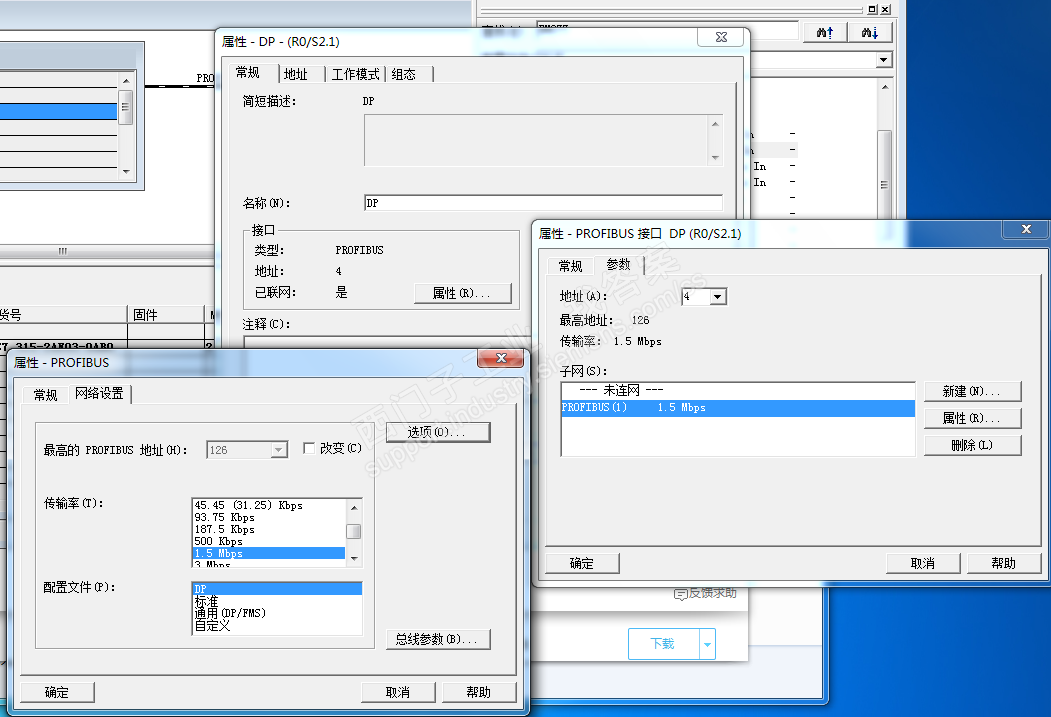Screen dimensions: 1051x717
Task: Switch to 组态 tab
Action: (404, 74)
